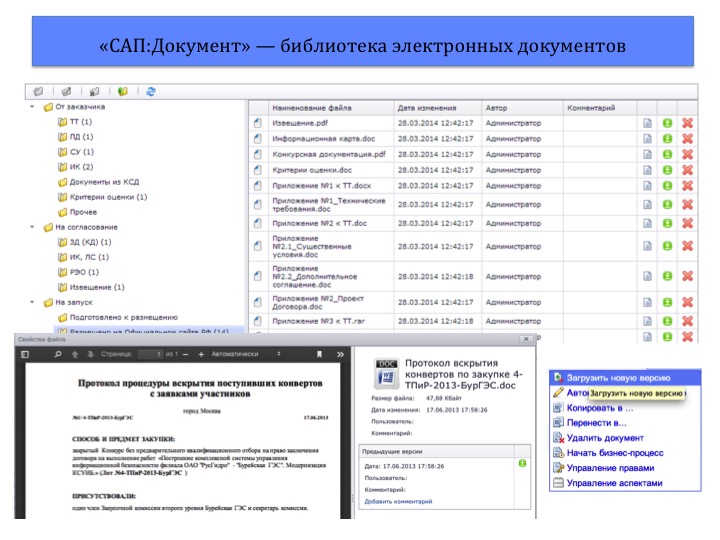Open the Извещение (1) folder

point(91,287)
